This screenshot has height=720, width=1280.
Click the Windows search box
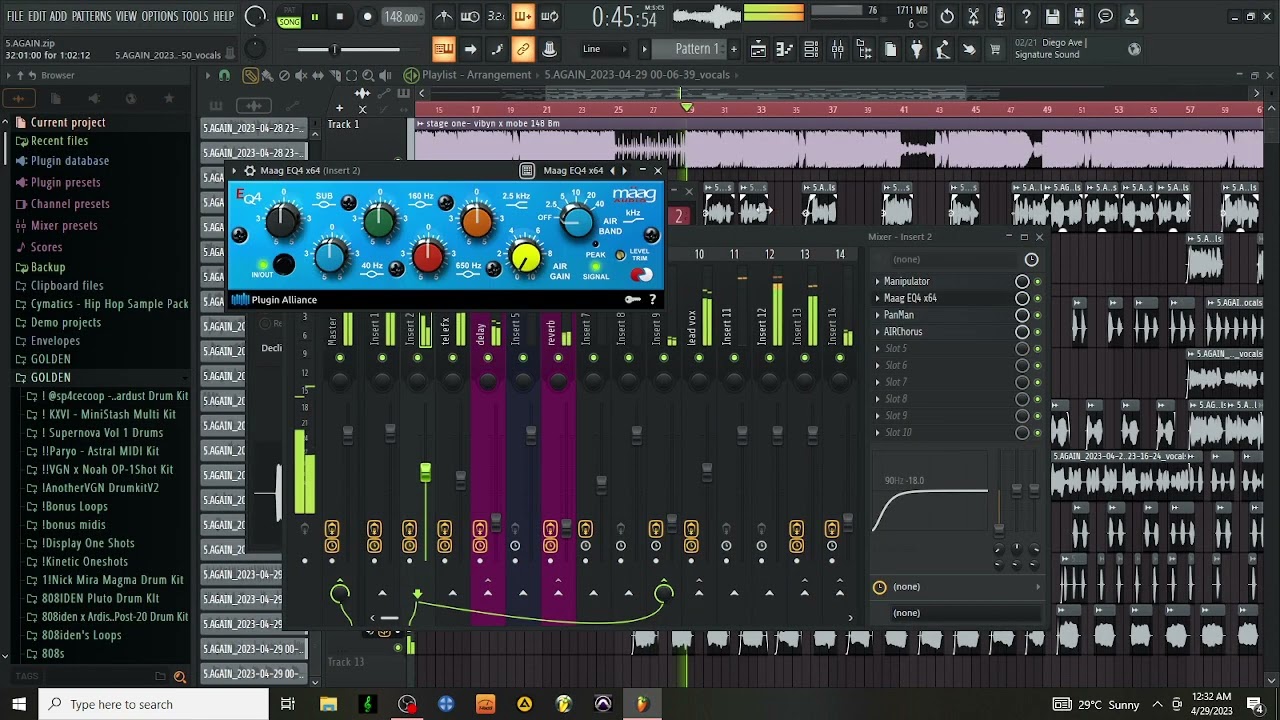click(154, 704)
